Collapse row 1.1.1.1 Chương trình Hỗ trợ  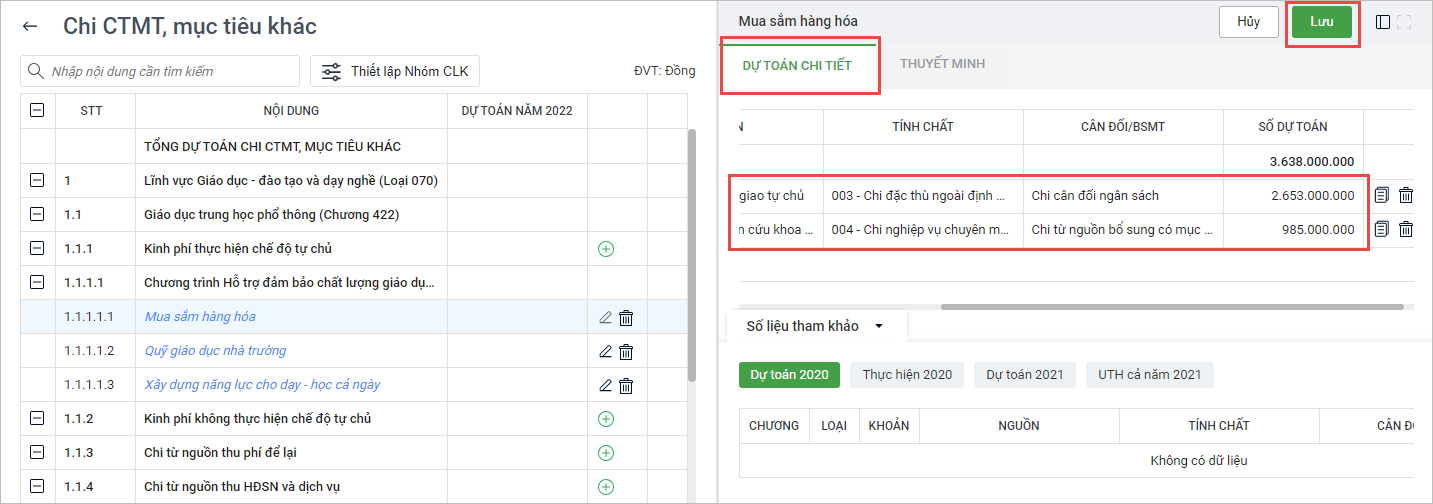point(38,283)
